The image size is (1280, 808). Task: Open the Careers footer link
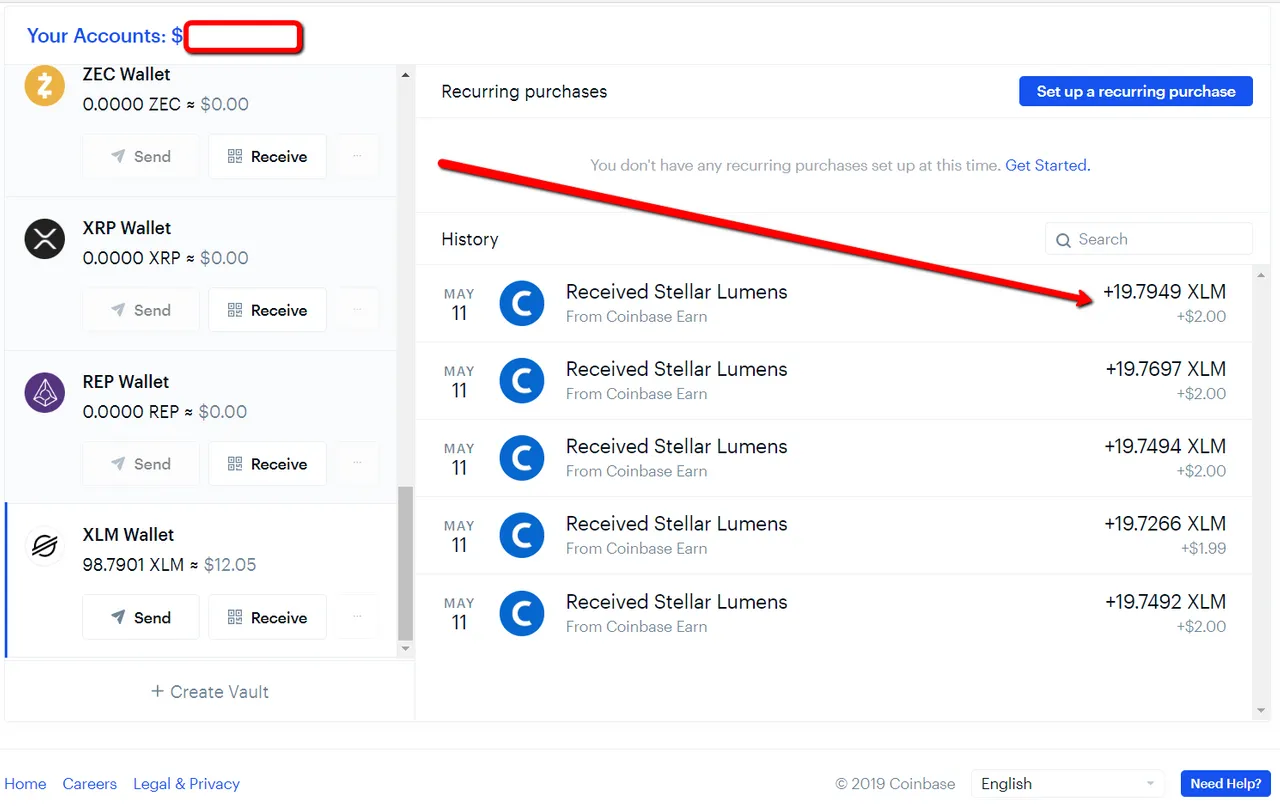click(x=89, y=784)
